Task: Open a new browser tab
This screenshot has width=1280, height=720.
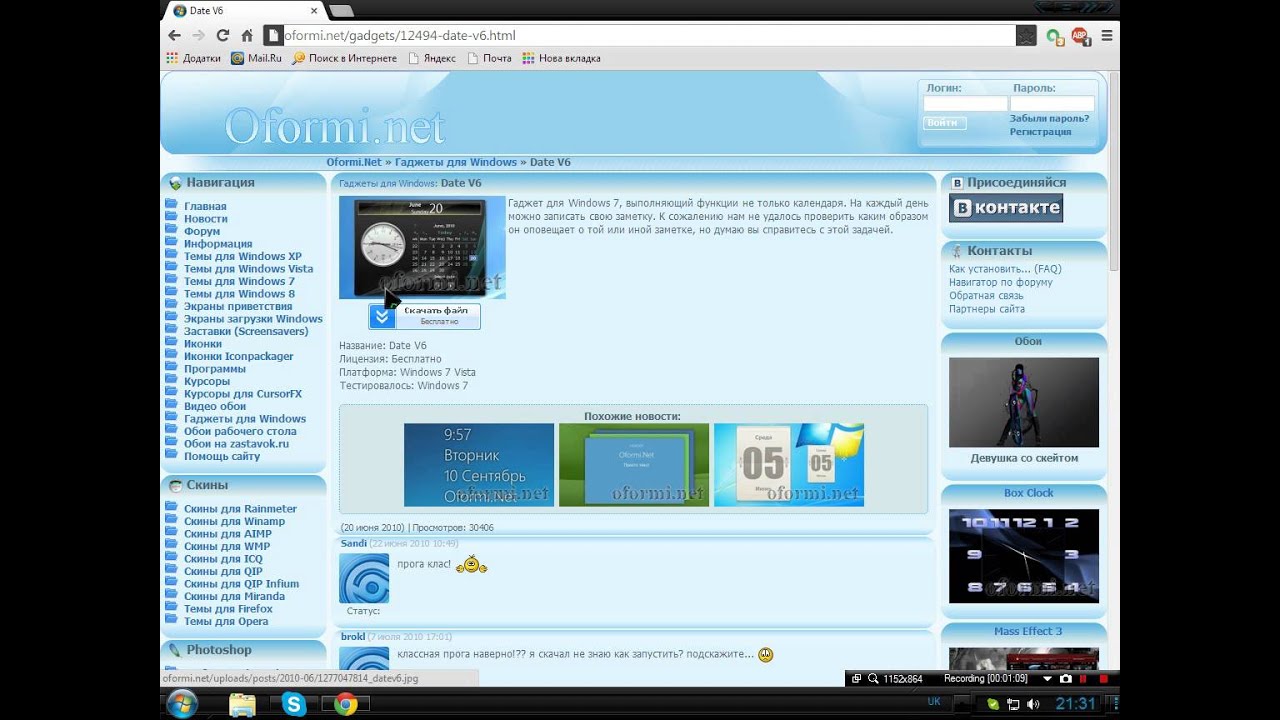Action: tap(340, 11)
